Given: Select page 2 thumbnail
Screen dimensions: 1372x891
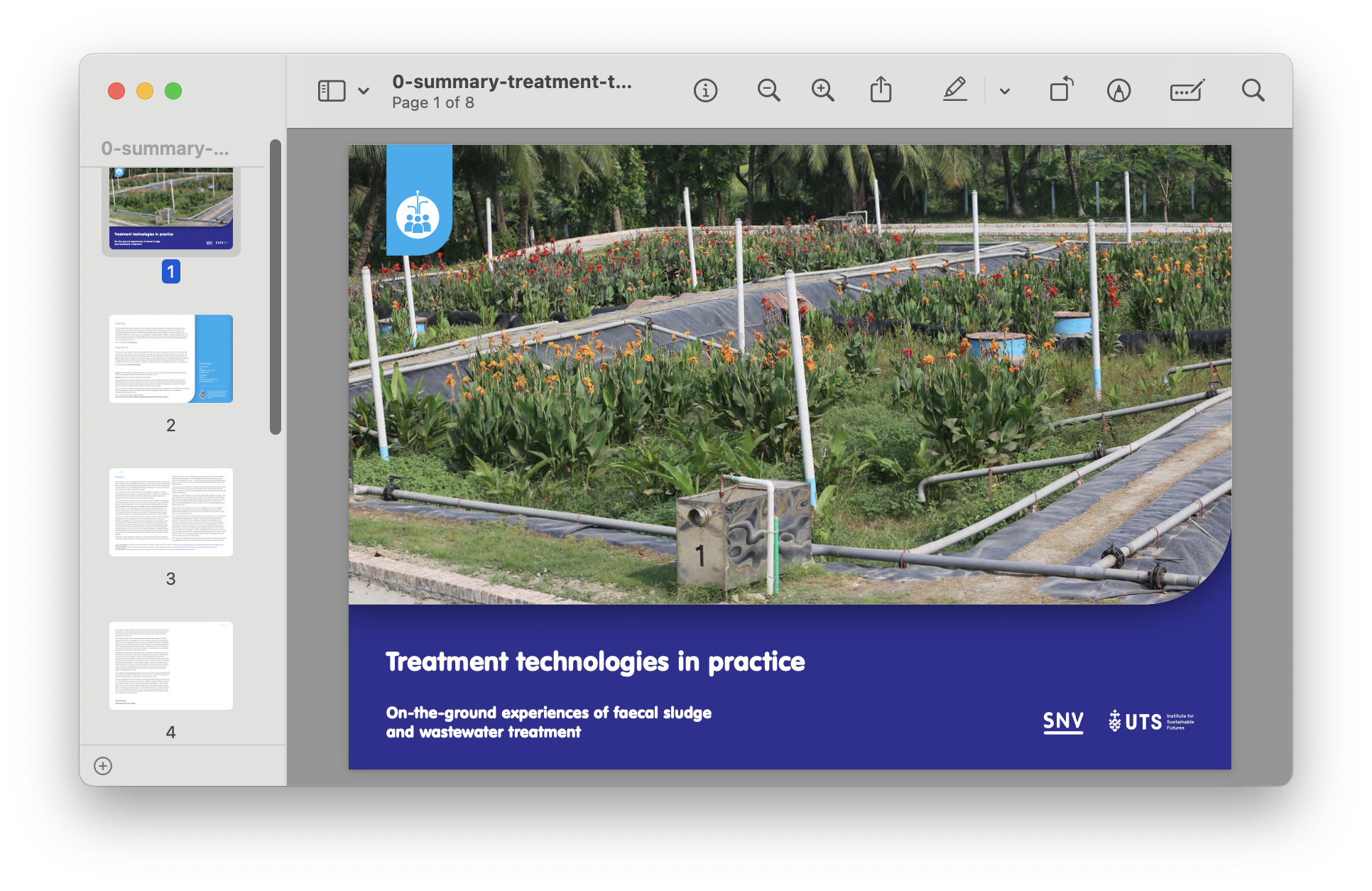Looking at the screenshot, I should point(171,359).
